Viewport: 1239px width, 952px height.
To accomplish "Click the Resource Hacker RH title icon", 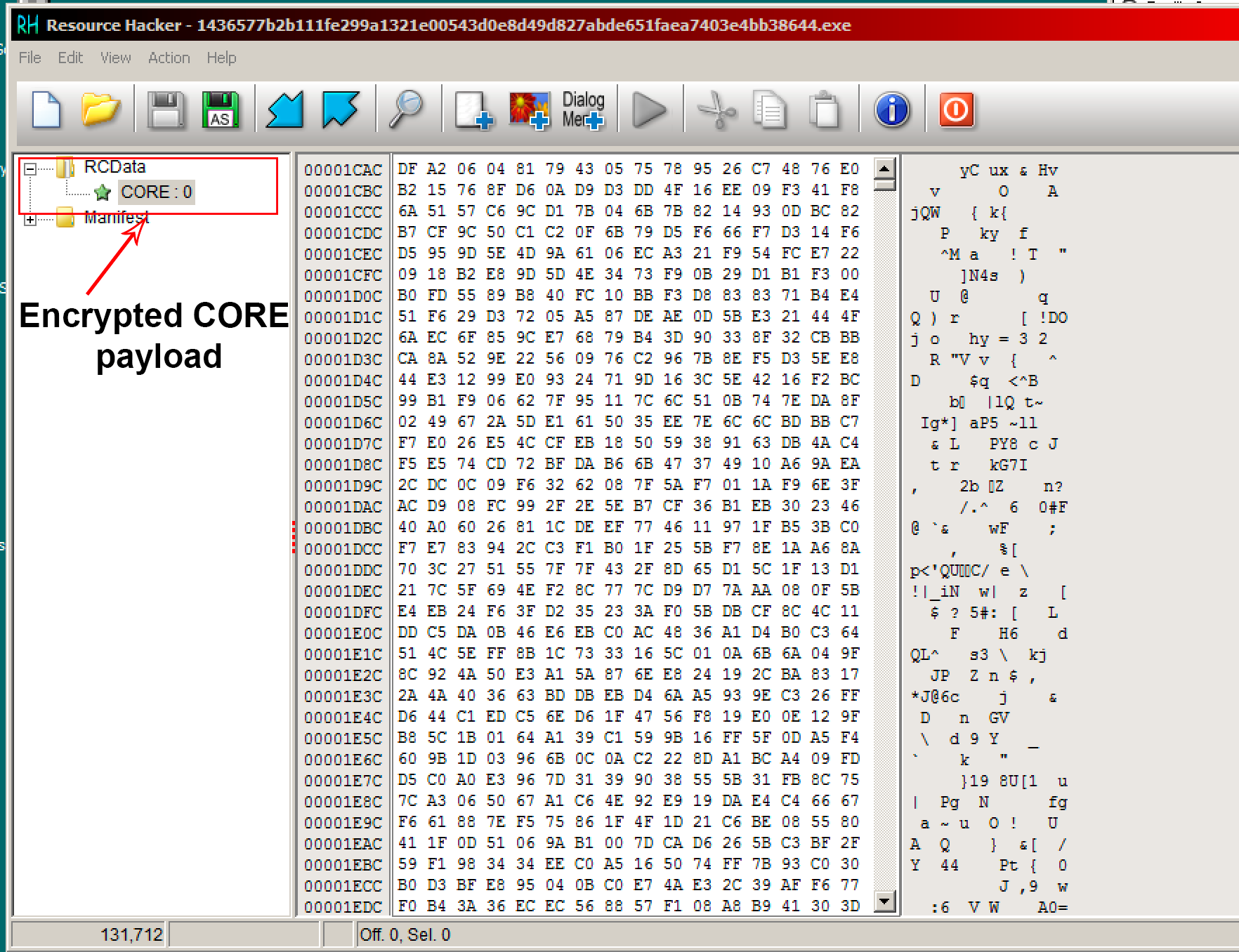I will [27, 25].
